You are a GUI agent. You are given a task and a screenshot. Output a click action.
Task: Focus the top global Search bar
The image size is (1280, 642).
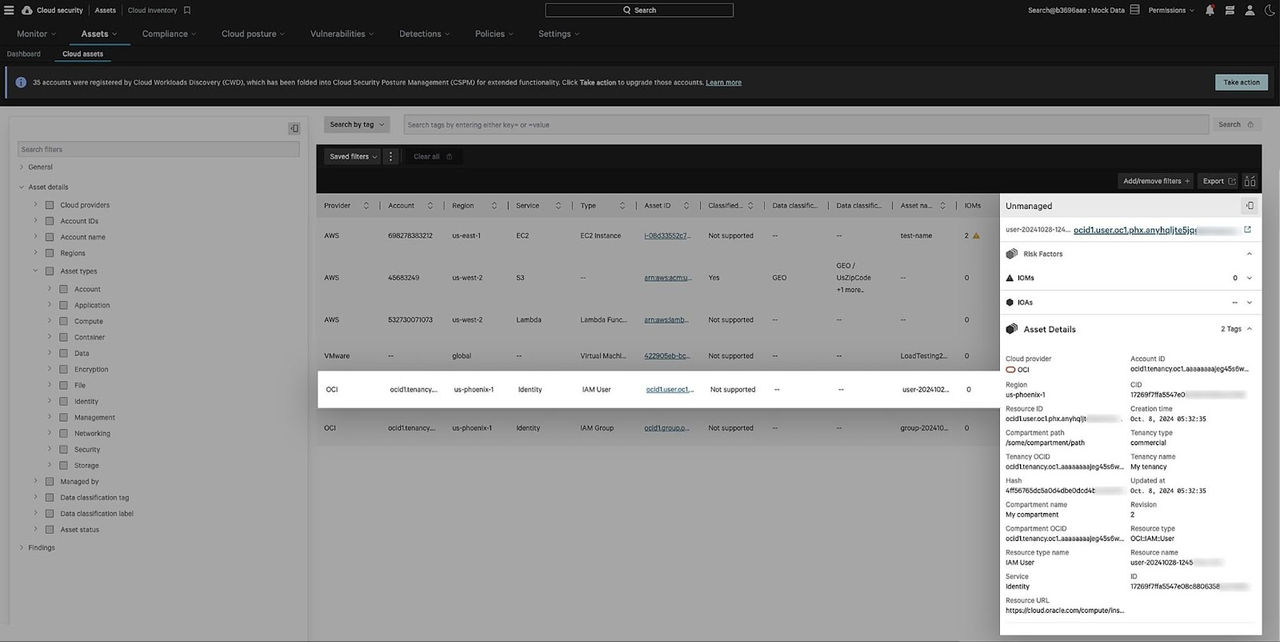pos(639,10)
